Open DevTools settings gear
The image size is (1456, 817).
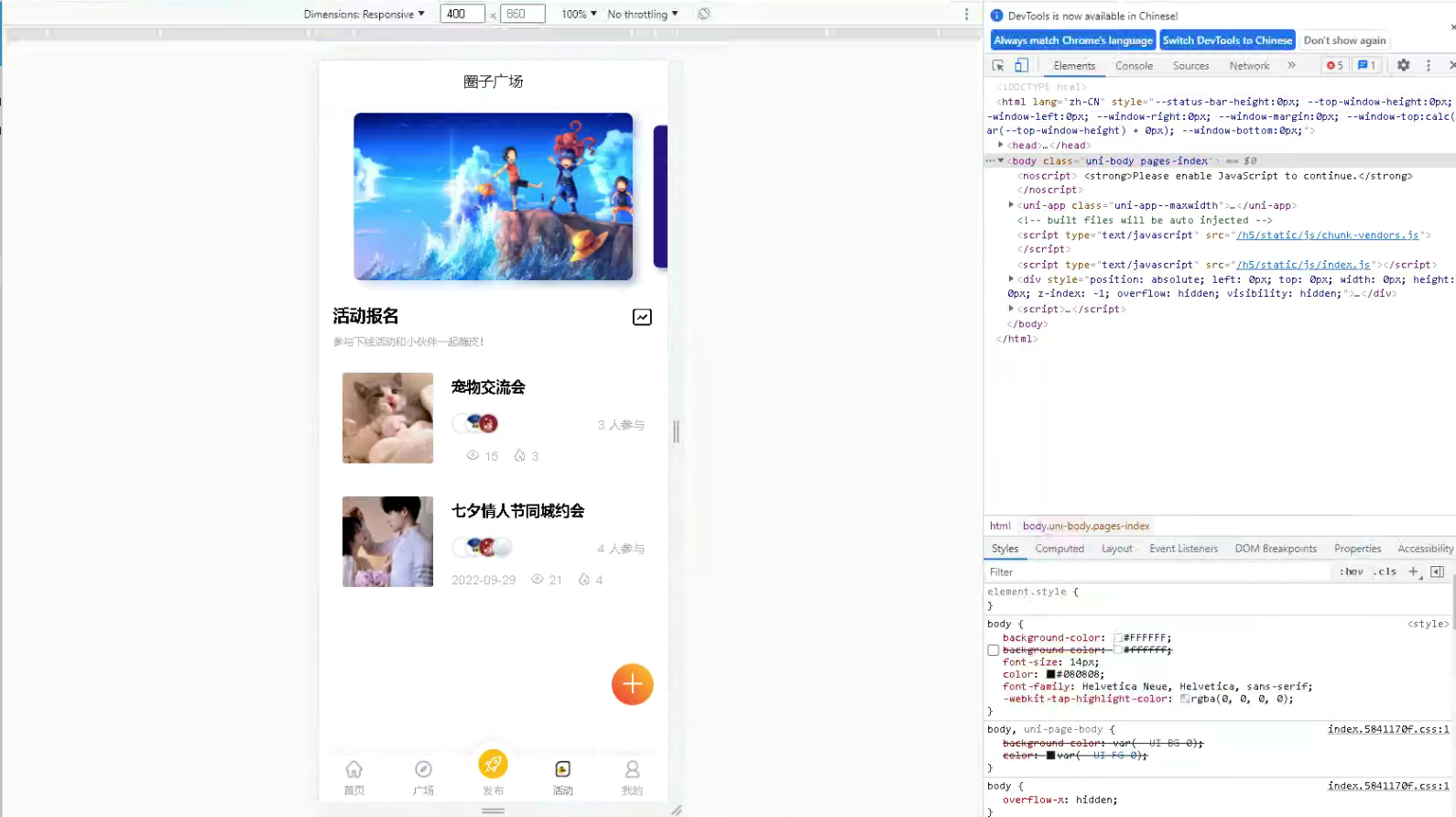(1403, 66)
